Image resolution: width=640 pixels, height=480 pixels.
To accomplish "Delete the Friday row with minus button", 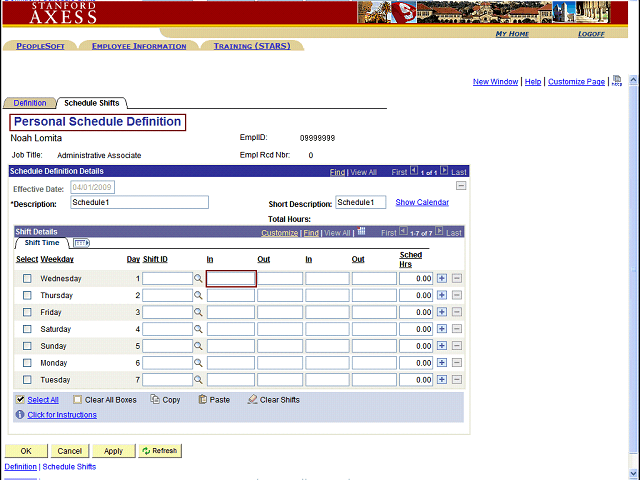I will [457, 313].
